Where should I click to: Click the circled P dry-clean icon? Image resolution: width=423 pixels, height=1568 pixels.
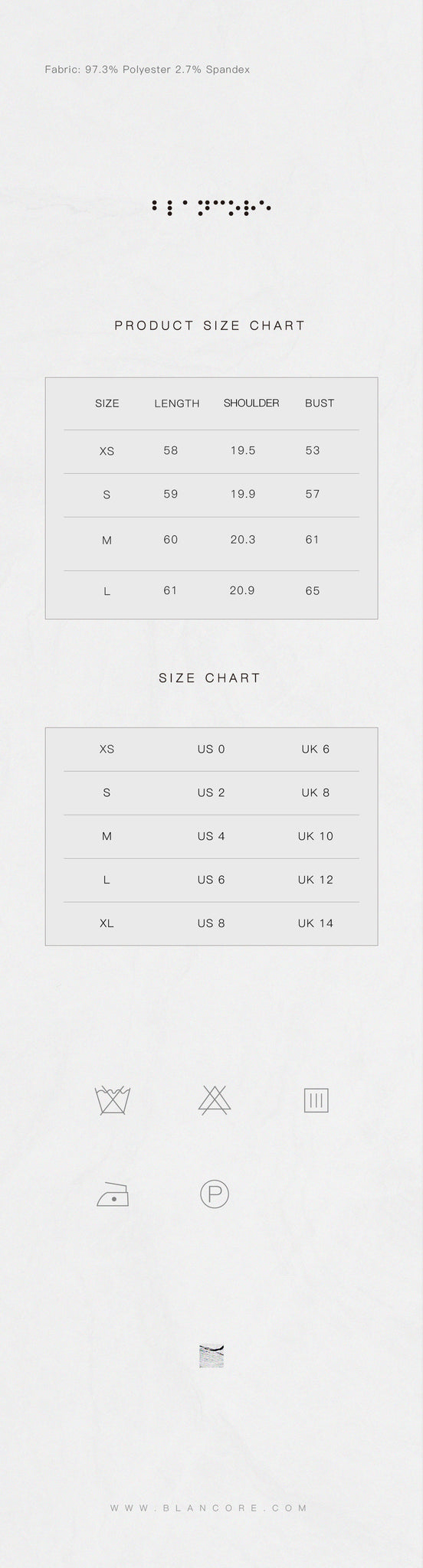tap(215, 1194)
